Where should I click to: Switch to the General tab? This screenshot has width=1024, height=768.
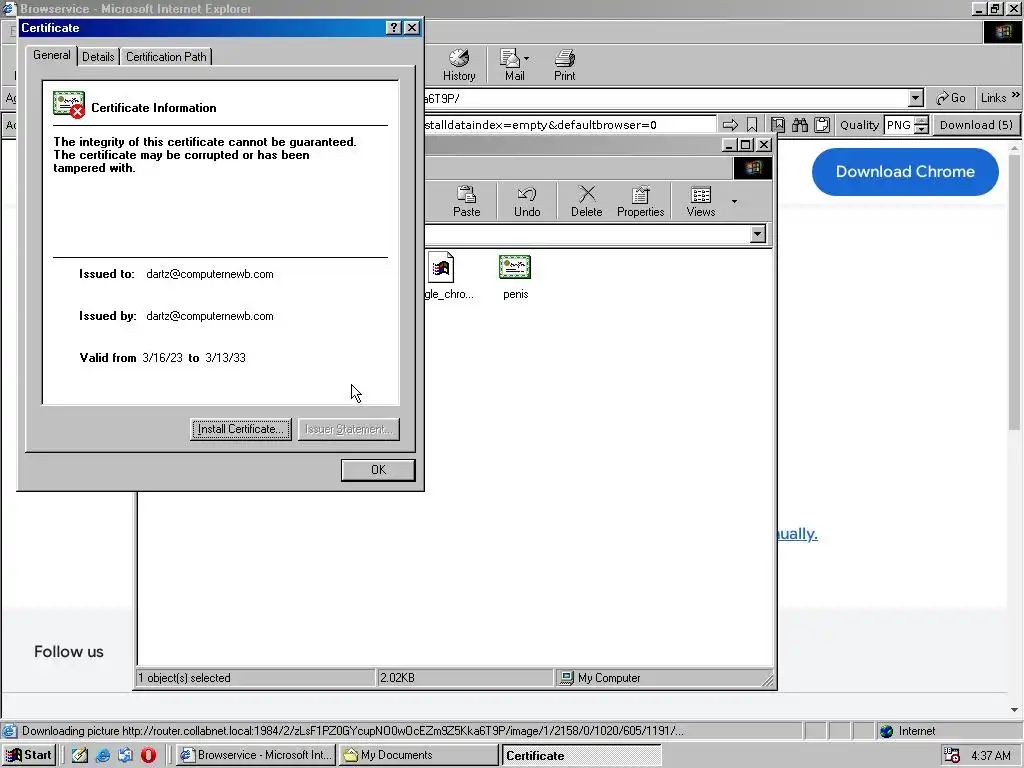52,56
